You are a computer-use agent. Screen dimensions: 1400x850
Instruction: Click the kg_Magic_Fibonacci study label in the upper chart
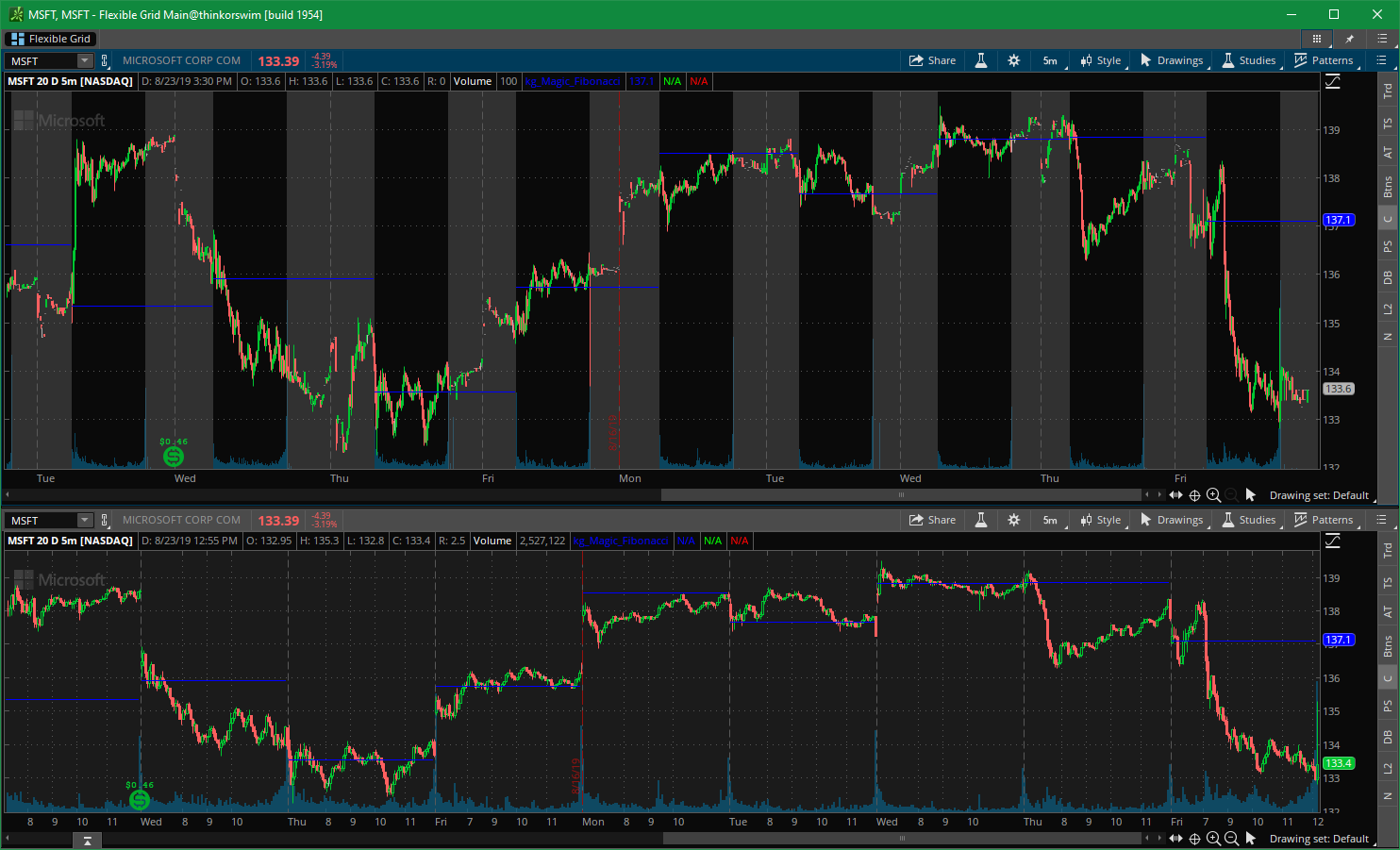pos(574,81)
